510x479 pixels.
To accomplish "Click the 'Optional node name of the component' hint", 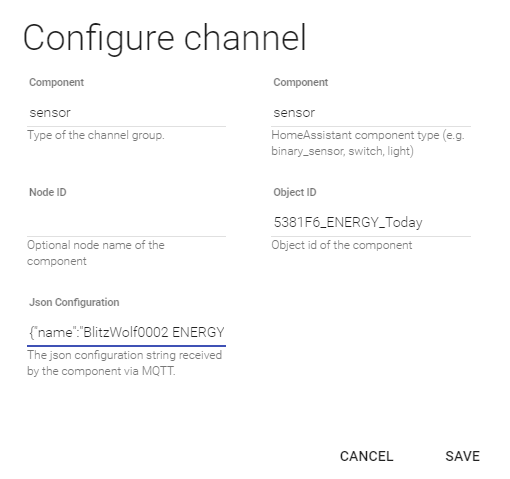I will (96, 253).
